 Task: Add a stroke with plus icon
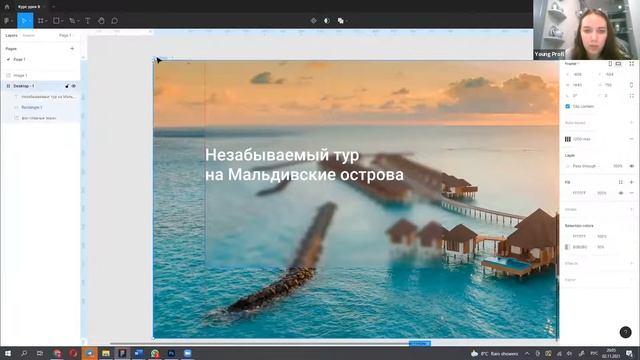631,209
